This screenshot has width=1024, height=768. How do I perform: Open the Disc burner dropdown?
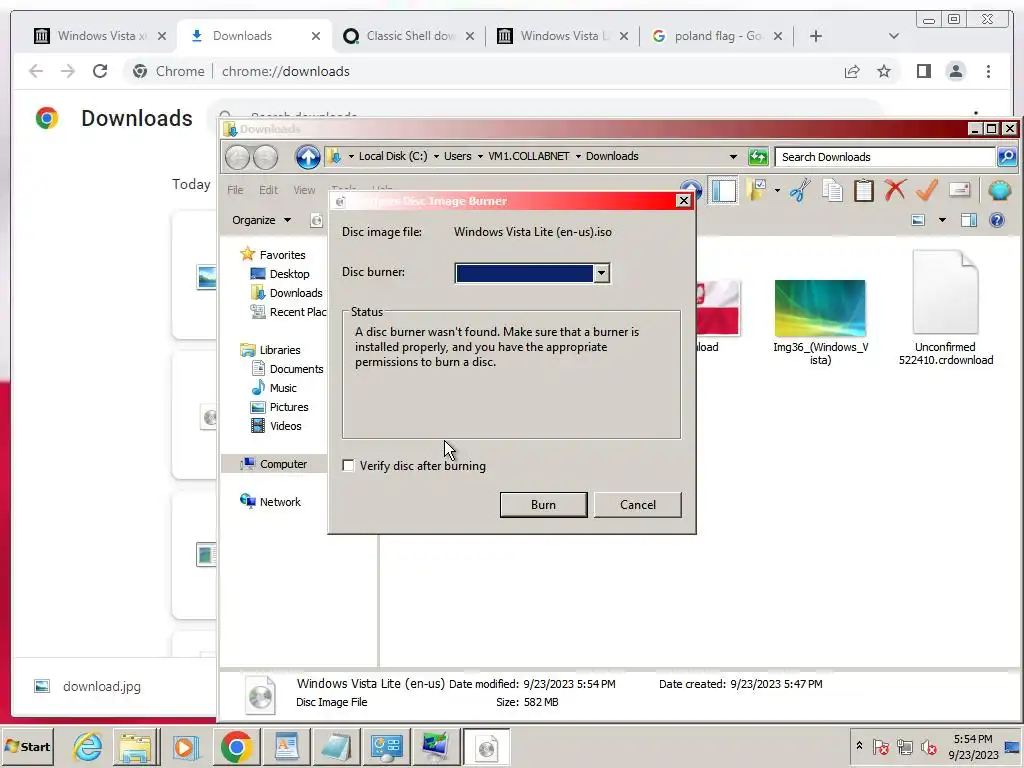[601, 273]
